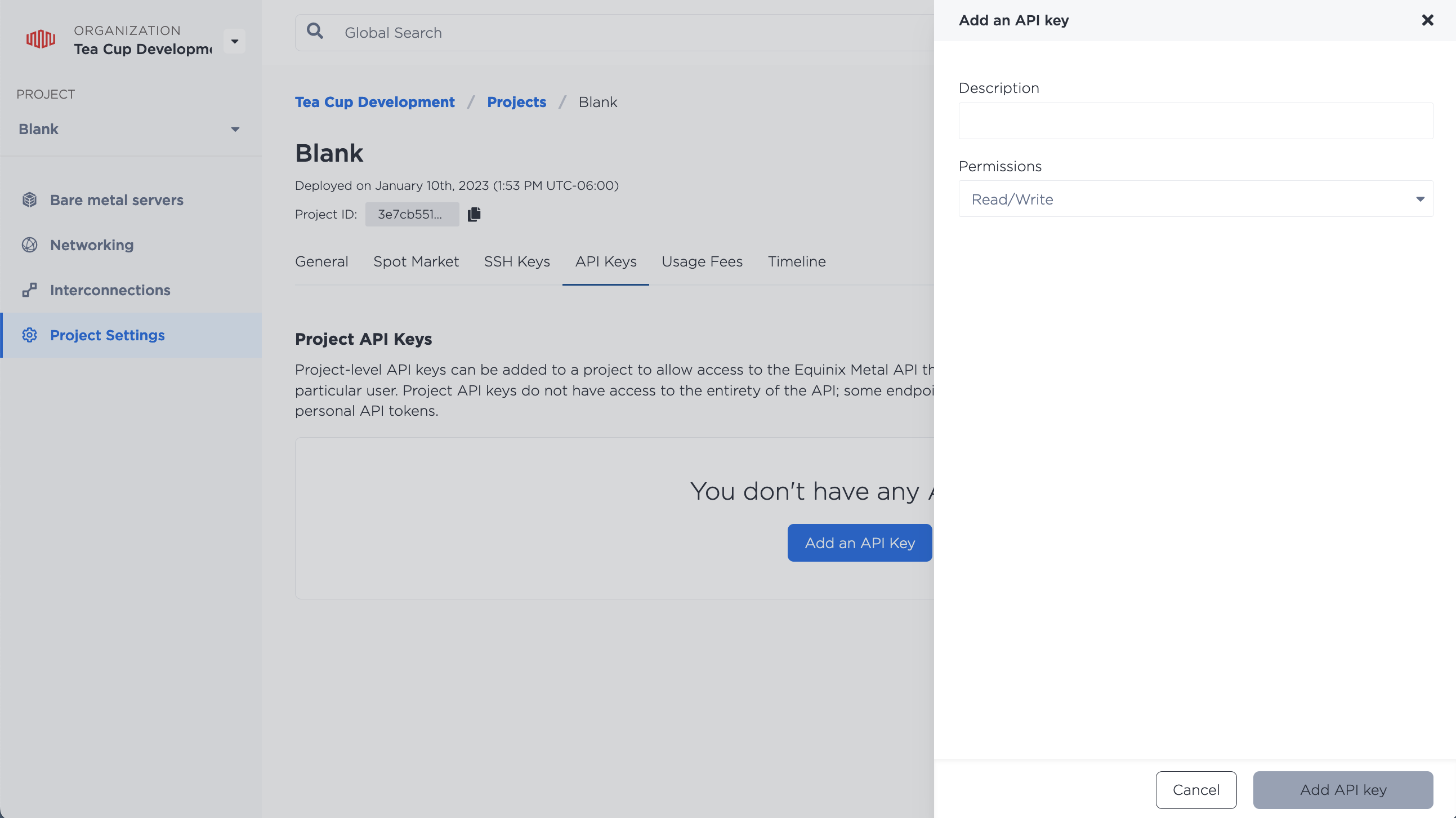The height and width of the screenshot is (818, 1456).
Task: Click the Project API Keys heading
Action: [x=363, y=339]
